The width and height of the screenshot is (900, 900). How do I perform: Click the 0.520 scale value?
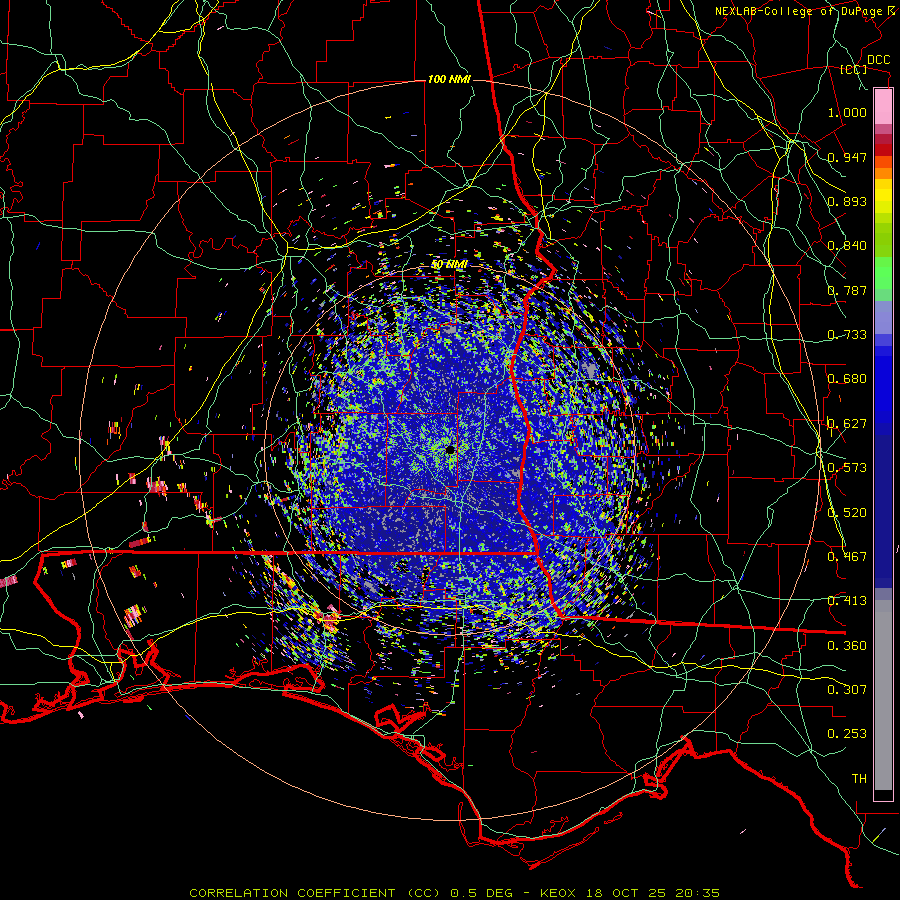tap(847, 513)
